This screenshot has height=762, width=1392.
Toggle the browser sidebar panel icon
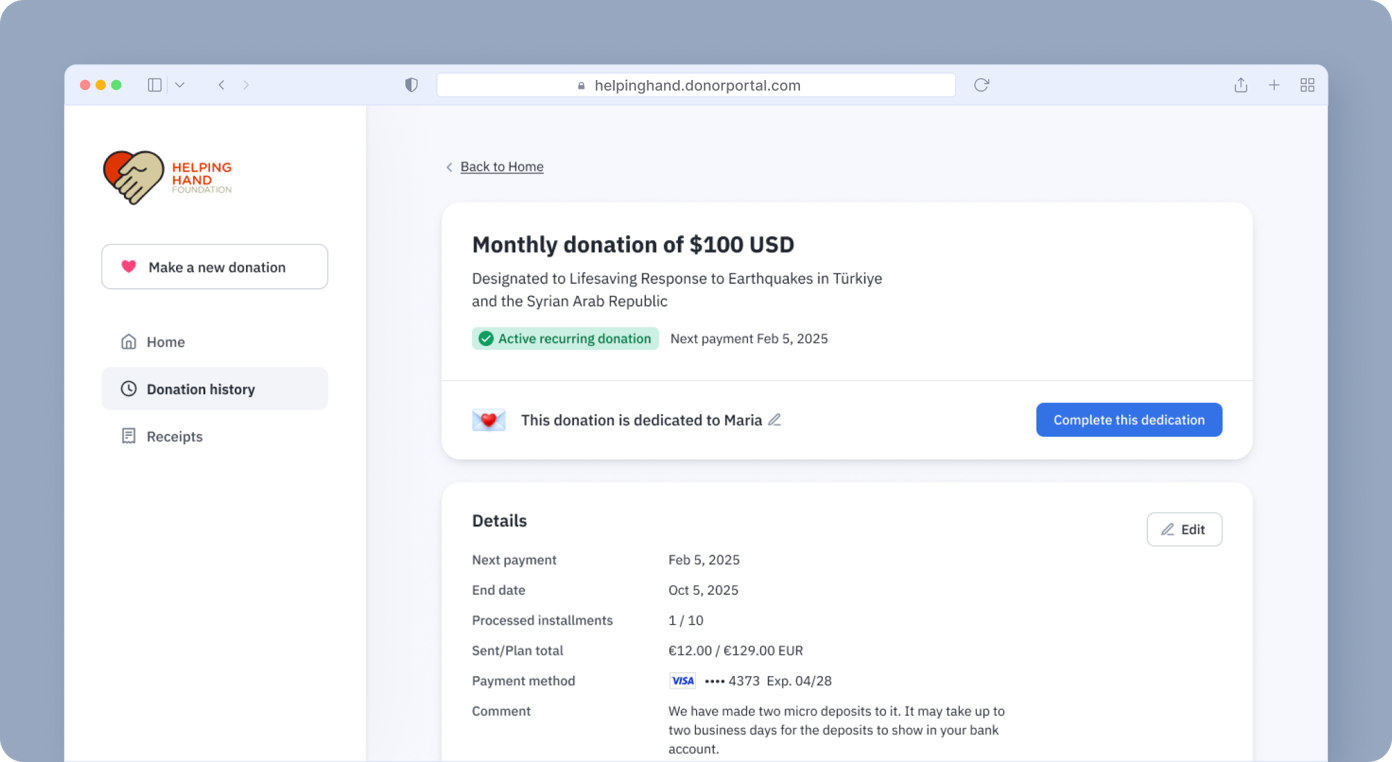tap(154, 85)
